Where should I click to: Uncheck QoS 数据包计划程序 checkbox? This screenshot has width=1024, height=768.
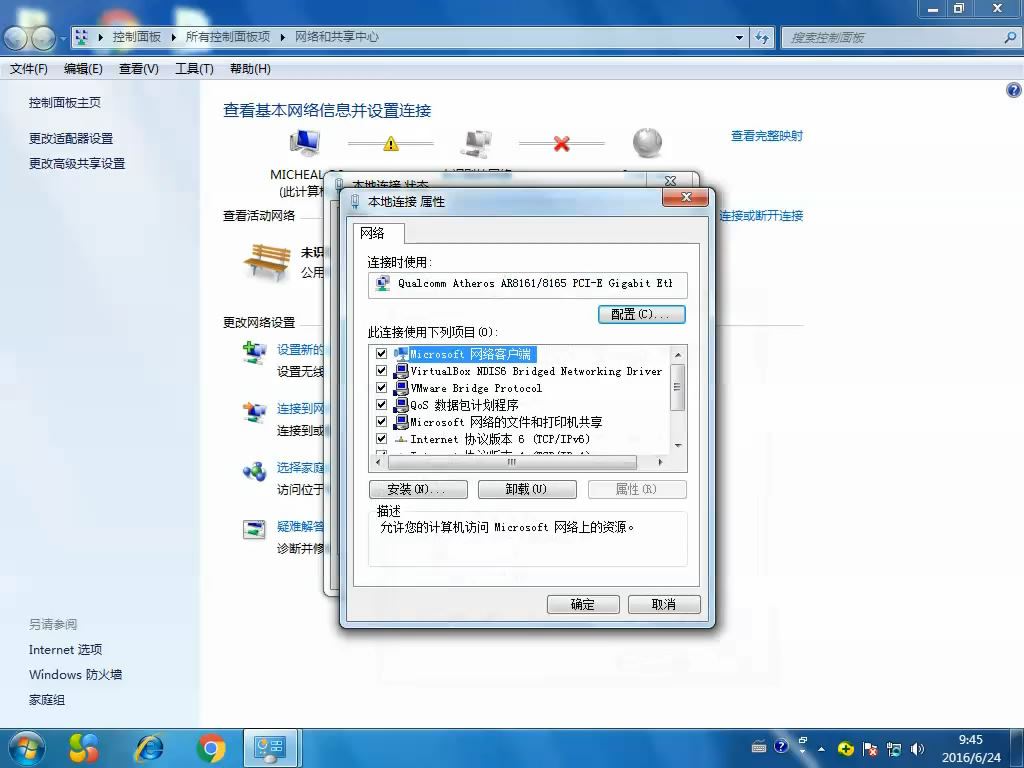[381, 404]
